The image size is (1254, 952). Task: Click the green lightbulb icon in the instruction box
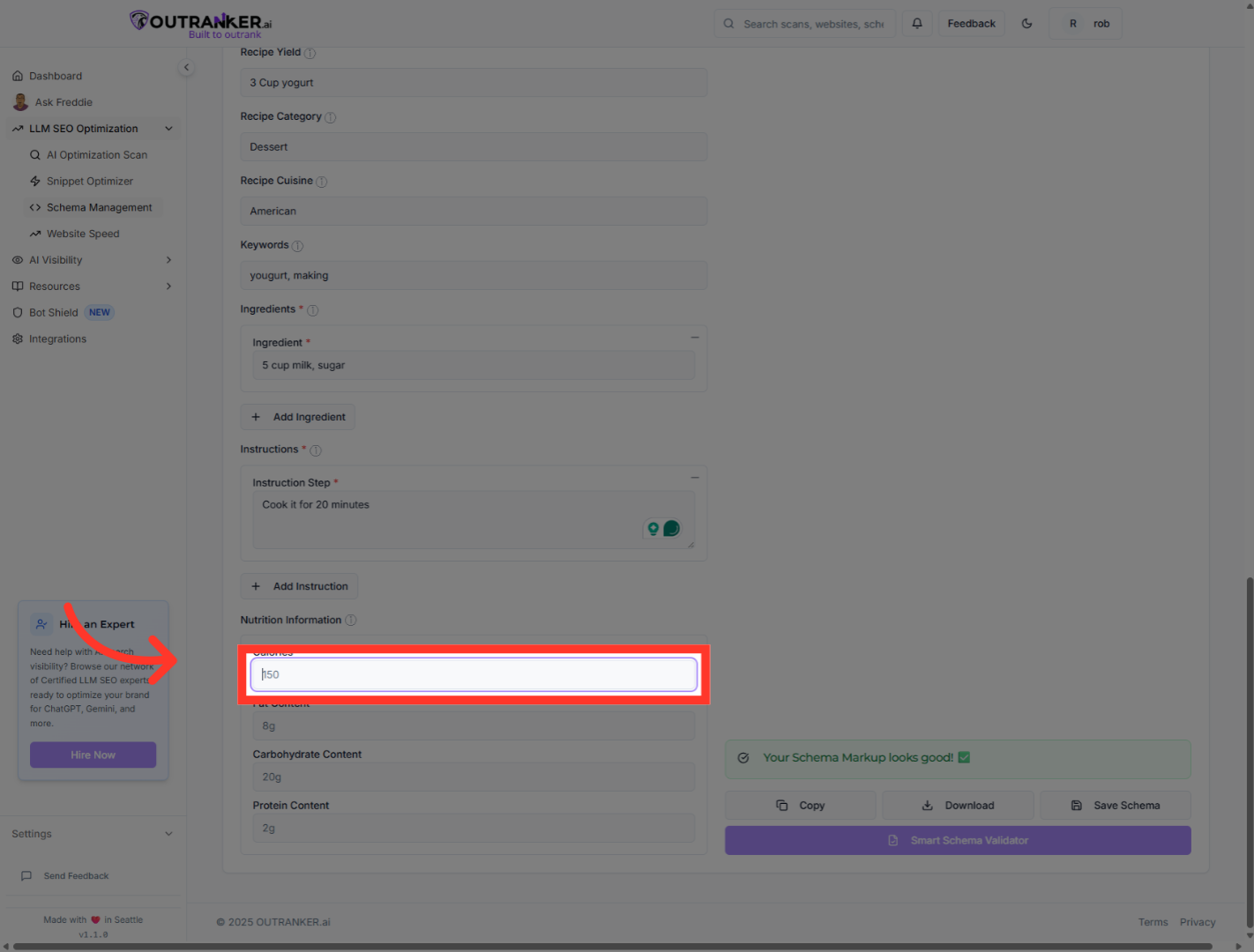pos(653,529)
